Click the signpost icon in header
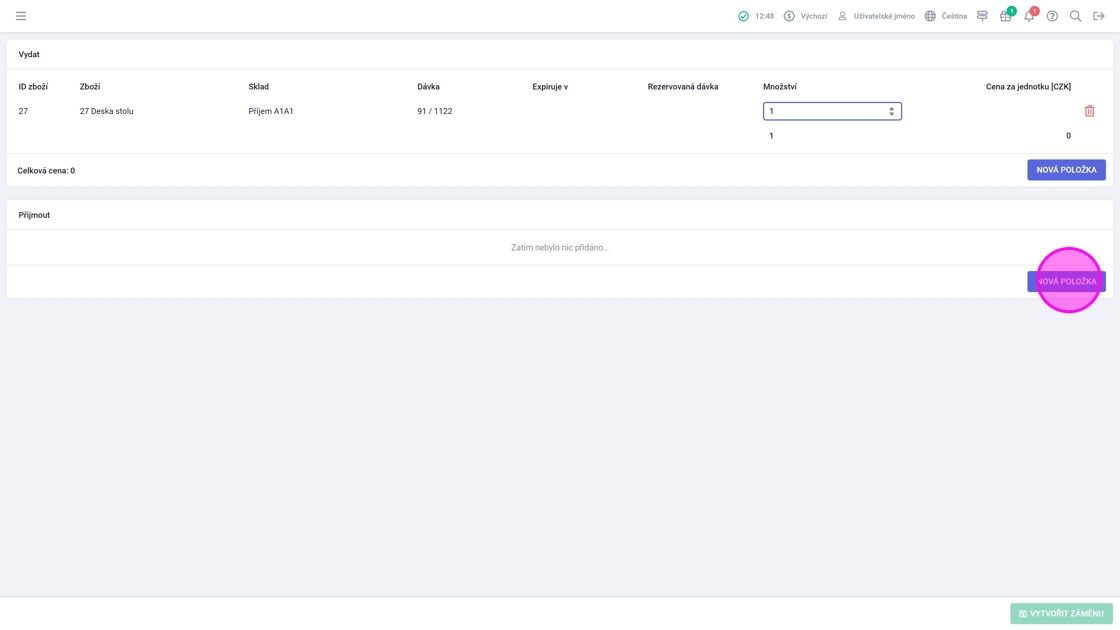This screenshot has height=630, width=1120. (982, 16)
